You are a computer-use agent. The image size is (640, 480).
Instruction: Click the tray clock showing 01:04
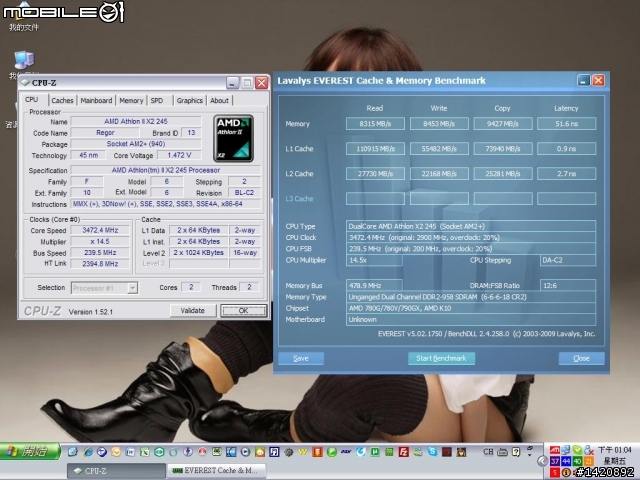(614, 450)
